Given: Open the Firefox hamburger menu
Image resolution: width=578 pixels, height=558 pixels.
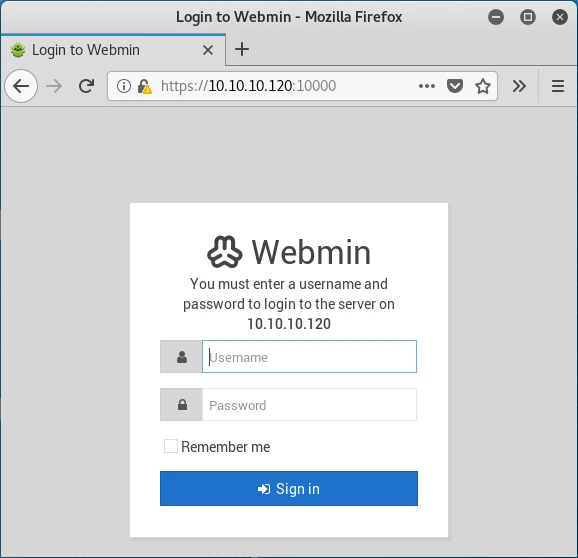Looking at the screenshot, I should [x=558, y=86].
